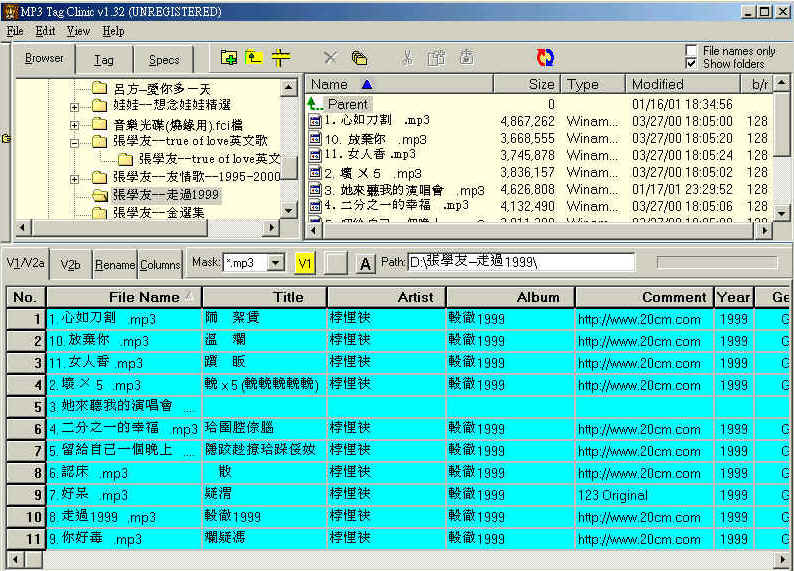Click the Columns button

coord(160,265)
